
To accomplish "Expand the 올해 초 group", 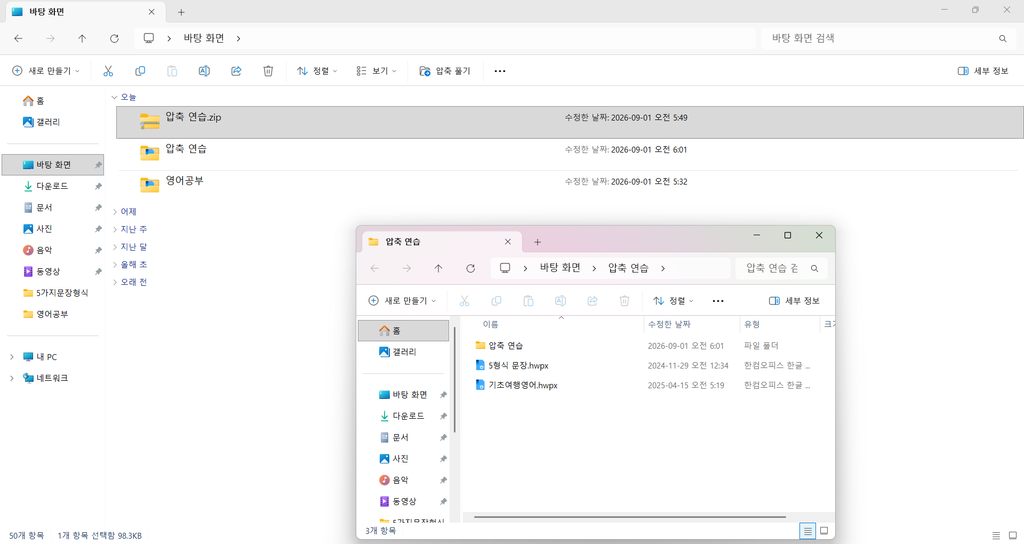I will point(115,264).
